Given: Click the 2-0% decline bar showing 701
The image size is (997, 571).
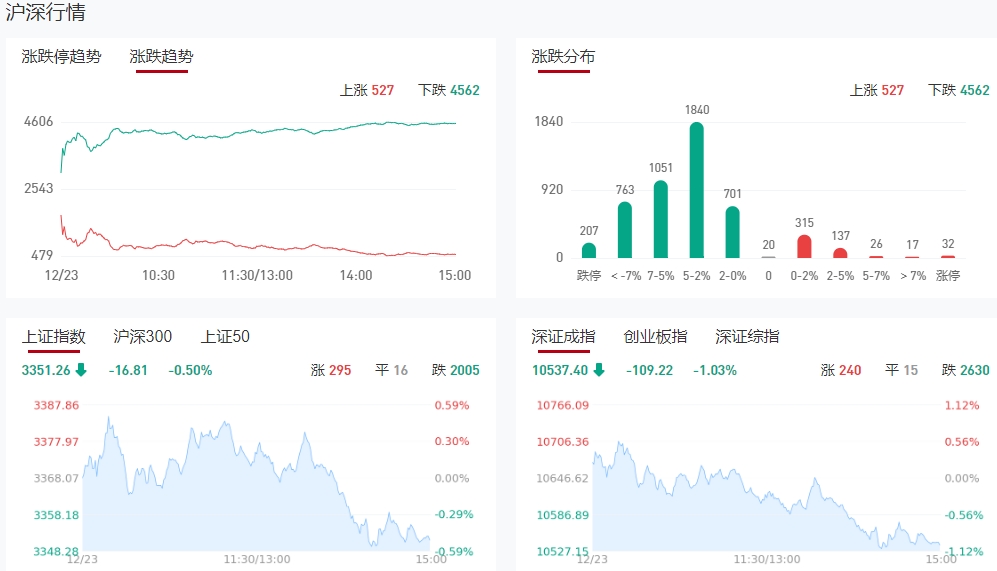Looking at the screenshot, I should pyautogui.click(x=732, y=232).
